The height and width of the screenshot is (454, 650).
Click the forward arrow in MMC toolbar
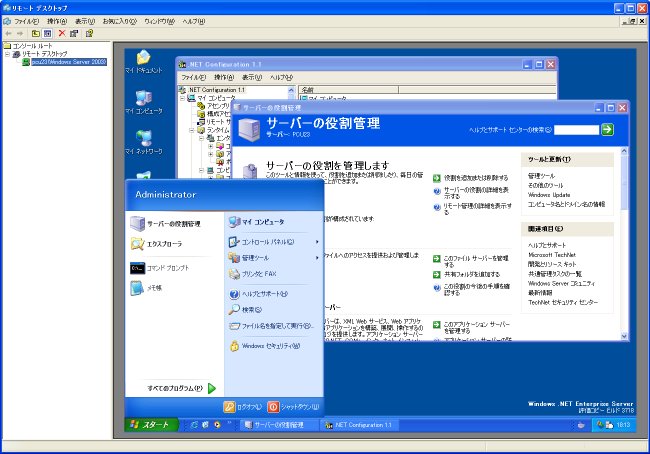click(20, 34)
